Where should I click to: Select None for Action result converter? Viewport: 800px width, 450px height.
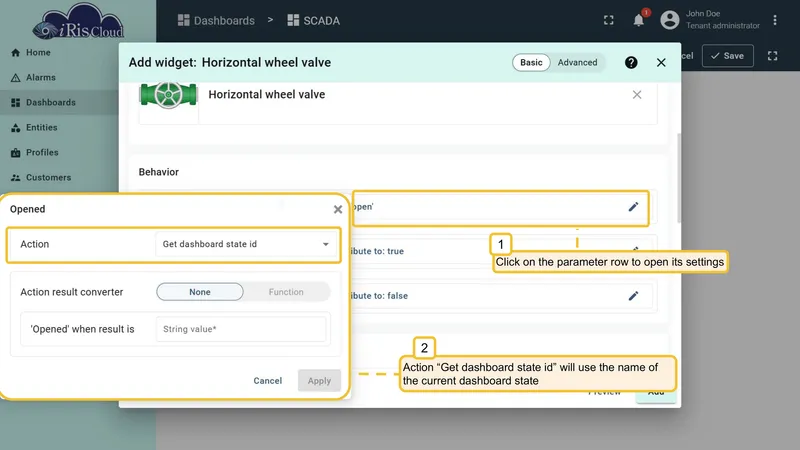pos(199,292)
